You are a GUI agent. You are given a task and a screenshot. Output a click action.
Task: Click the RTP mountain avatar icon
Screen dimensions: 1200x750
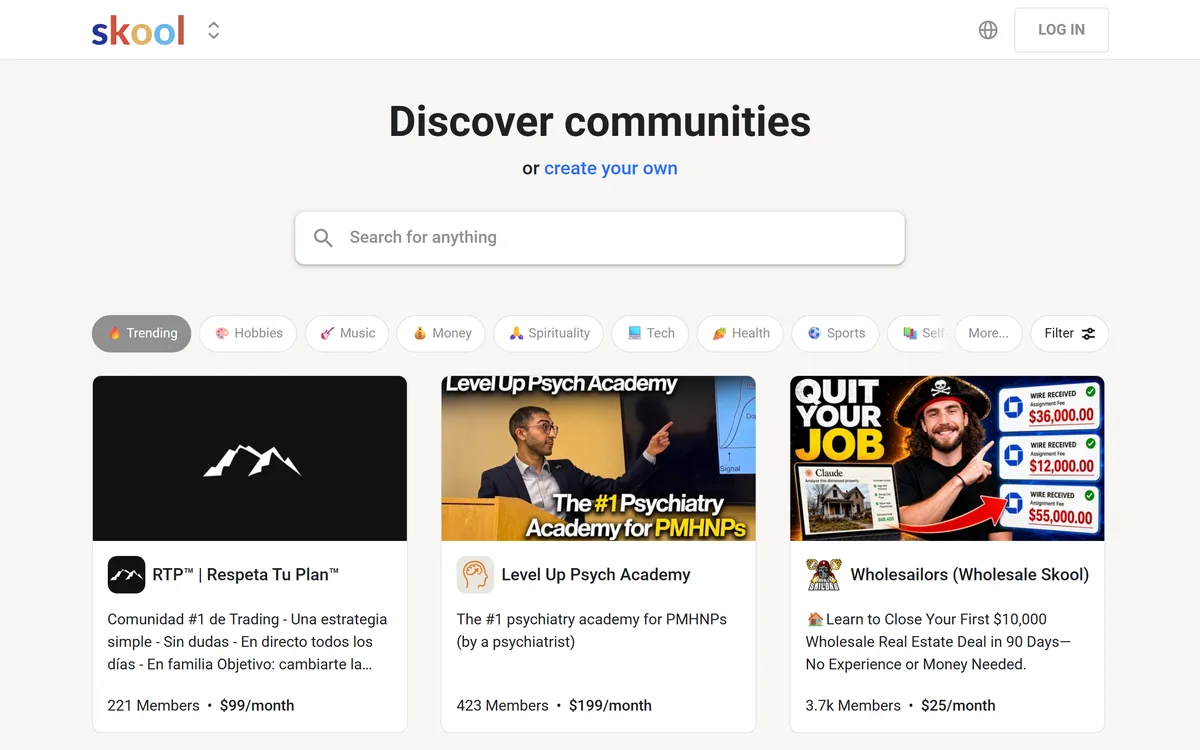point(126,575)
